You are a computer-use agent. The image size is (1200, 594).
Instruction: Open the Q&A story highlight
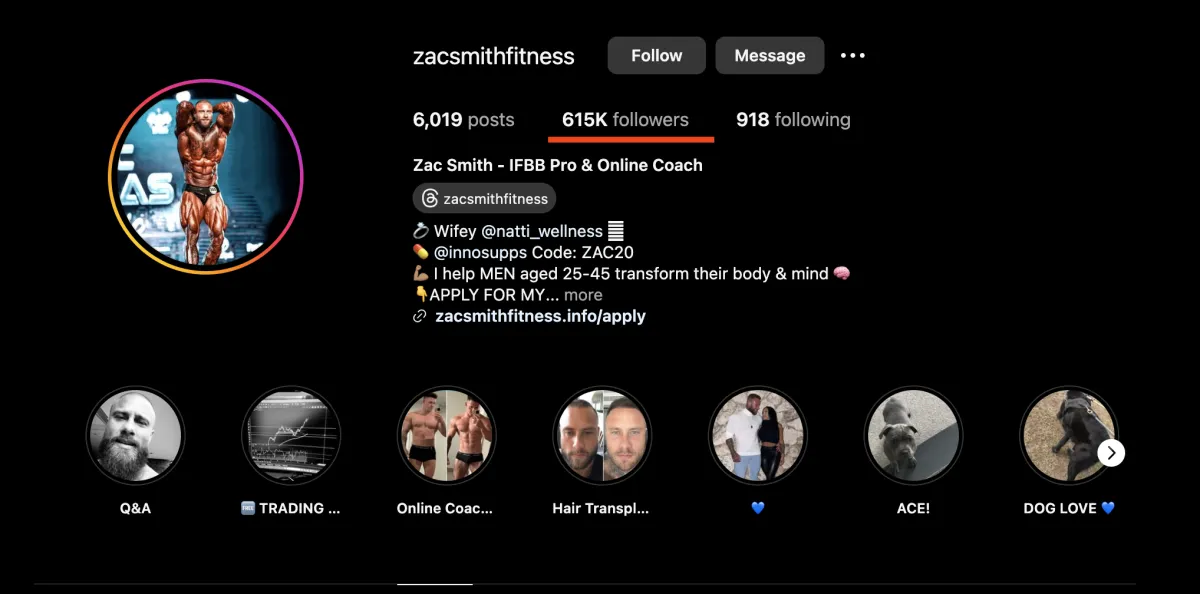pos(135,436)
